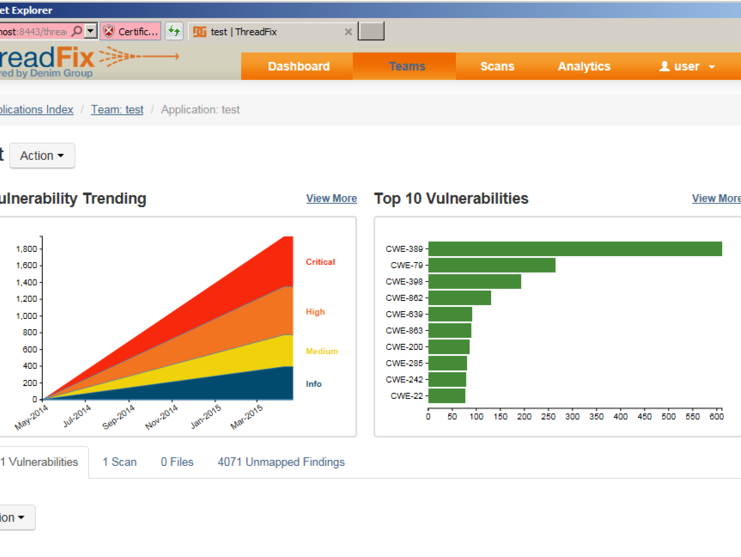Expand the Action dropdown button
The image size is (741, 557).
[x=42, y=156]
